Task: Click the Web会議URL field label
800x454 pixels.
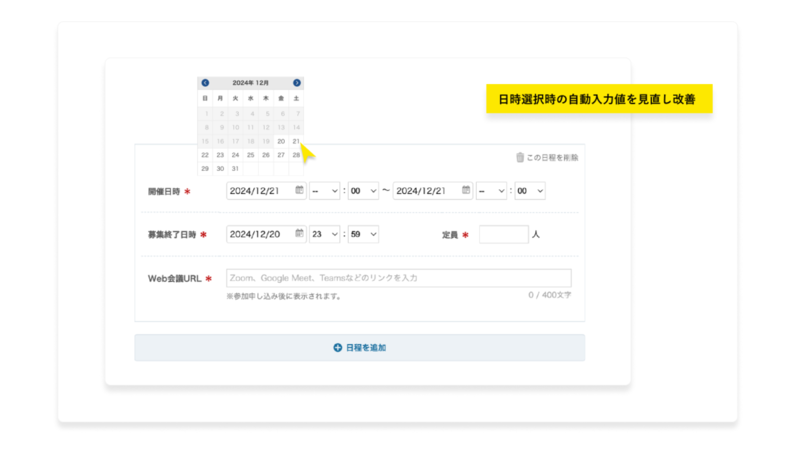Action: coord(174,279)
